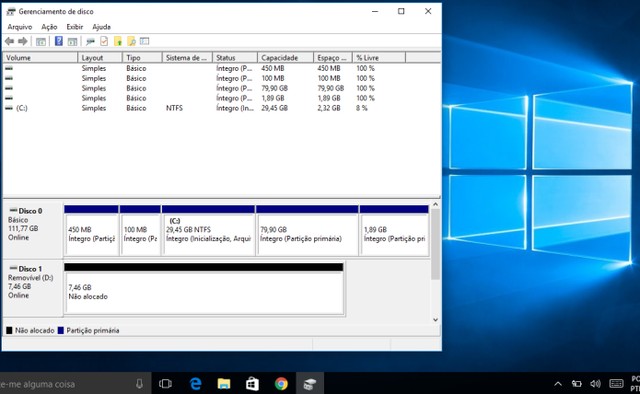This screenshot has width=640, height=394.
Task: Click the 2,32 GB free space cell
Action: click(x=329, y=108)
